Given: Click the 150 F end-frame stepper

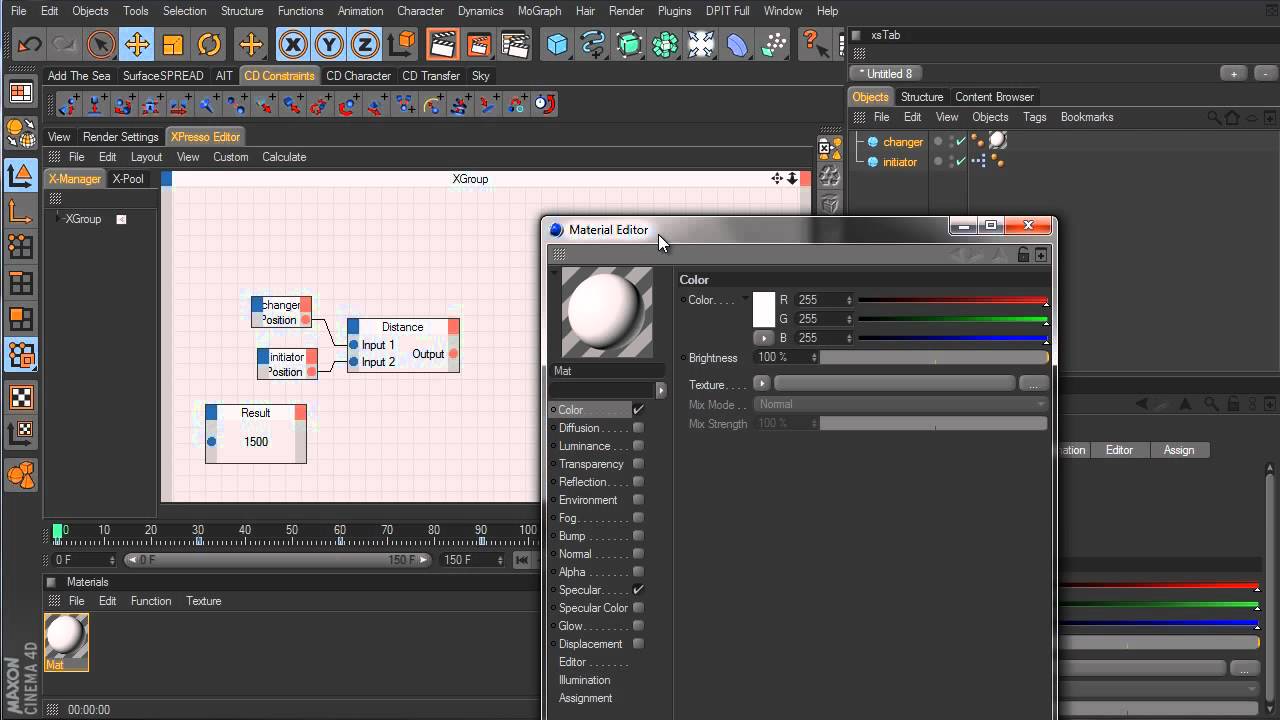Looking at the screenshot, I should point(501,560).
